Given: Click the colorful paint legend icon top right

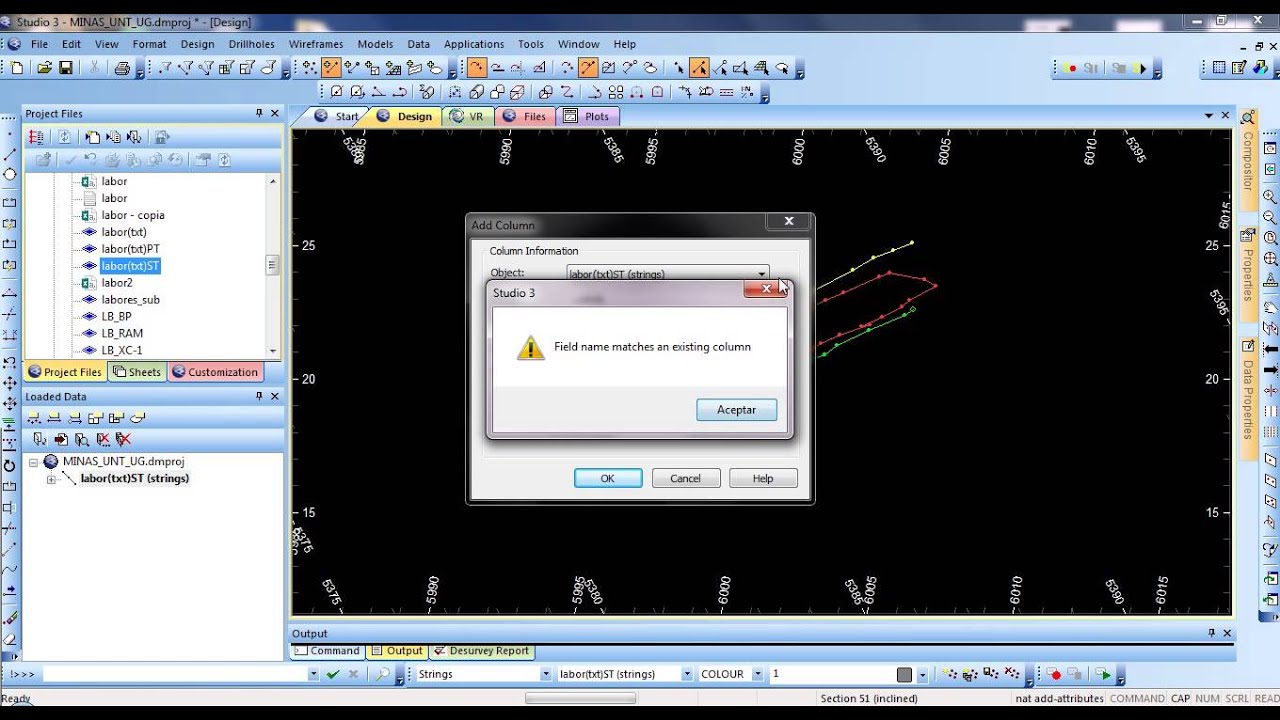Looking at the screenshot, I should [1261, 68].
